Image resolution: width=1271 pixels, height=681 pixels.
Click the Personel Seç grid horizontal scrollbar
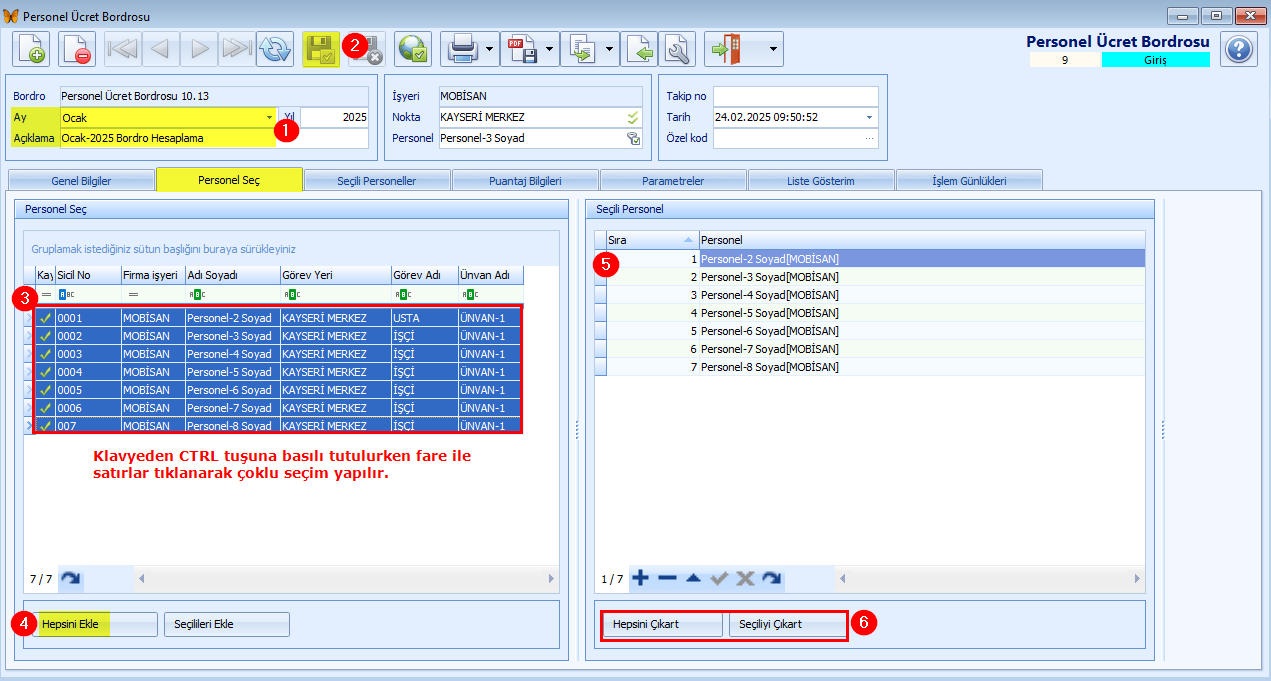pyautogui.click(x=346, y=578)
